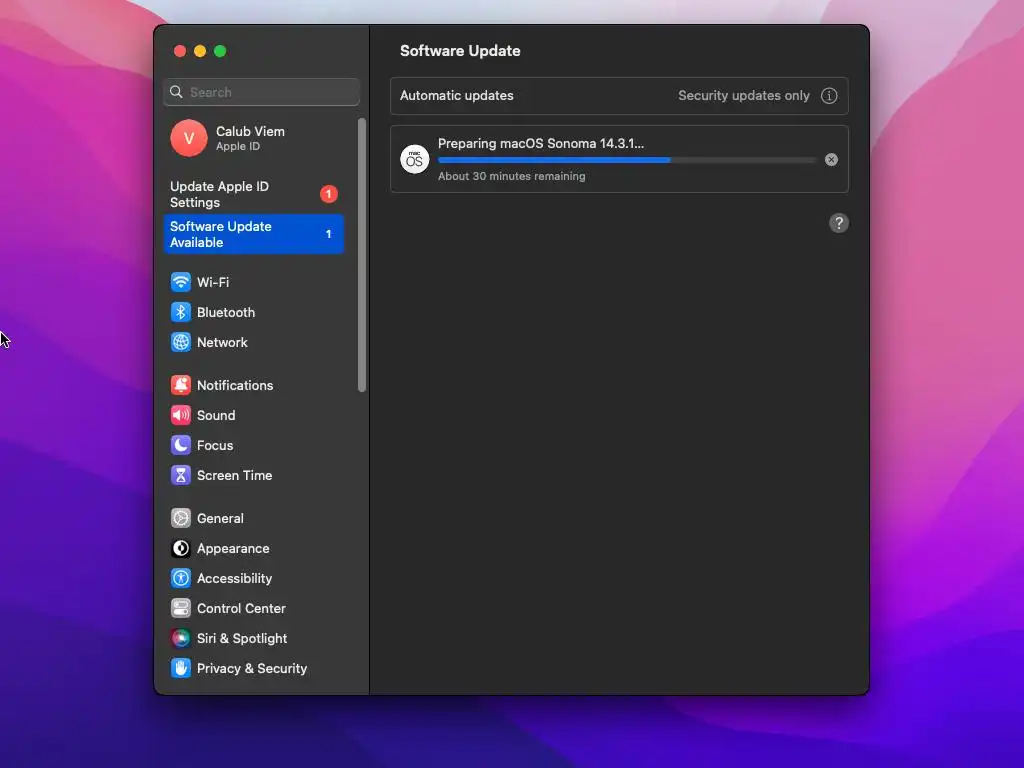Click About 30 minutes remaining text
Viewport: 1024px width, 768px height.
click(511, 176)
